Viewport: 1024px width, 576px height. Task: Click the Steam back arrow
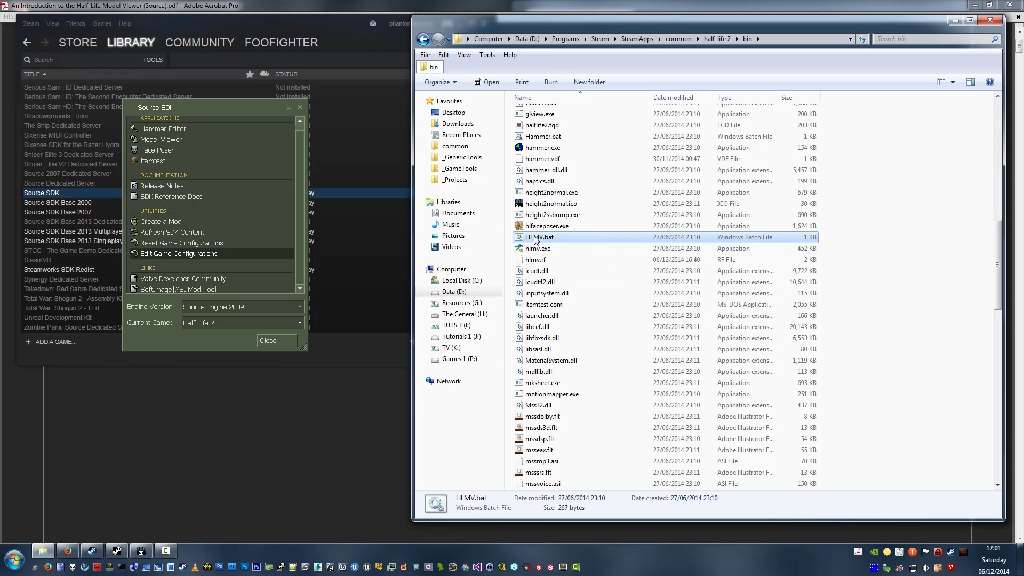[x=27, y=42]
